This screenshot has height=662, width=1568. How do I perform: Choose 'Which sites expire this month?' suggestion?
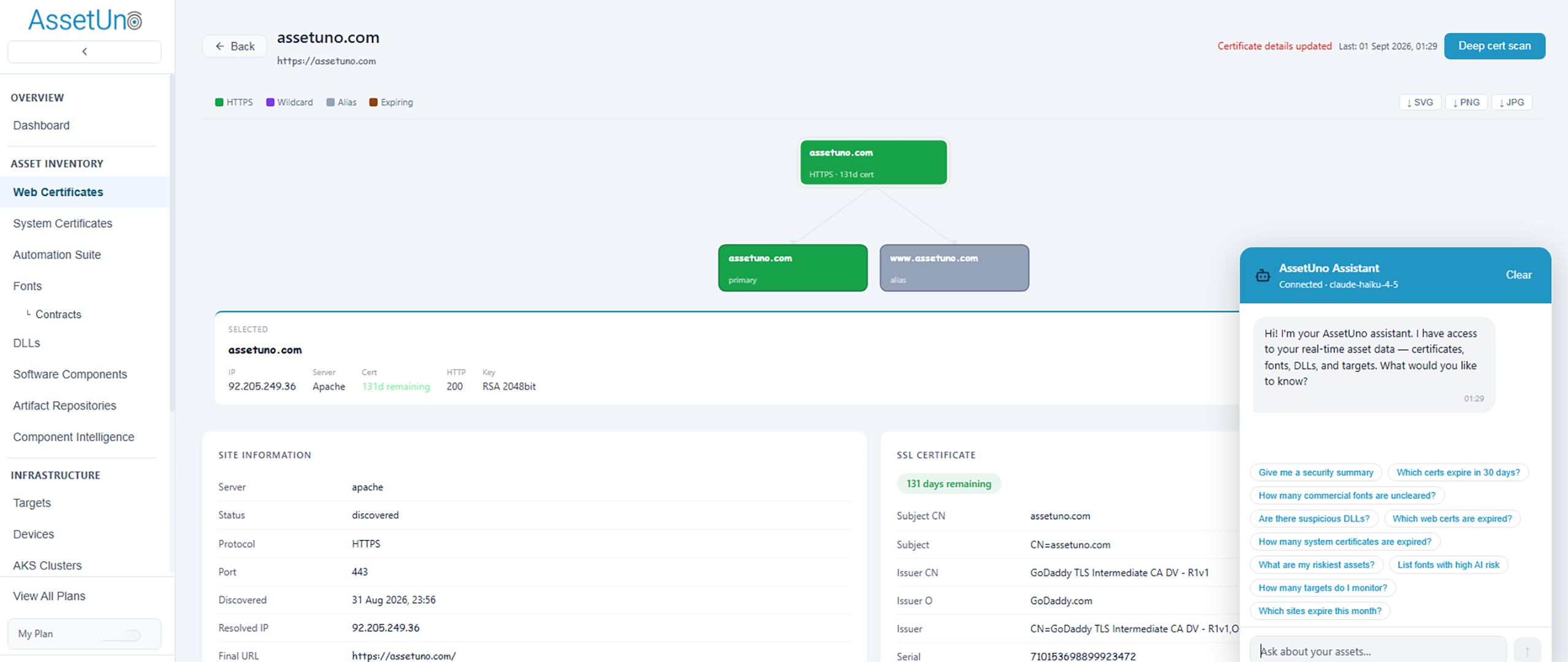1320,611
